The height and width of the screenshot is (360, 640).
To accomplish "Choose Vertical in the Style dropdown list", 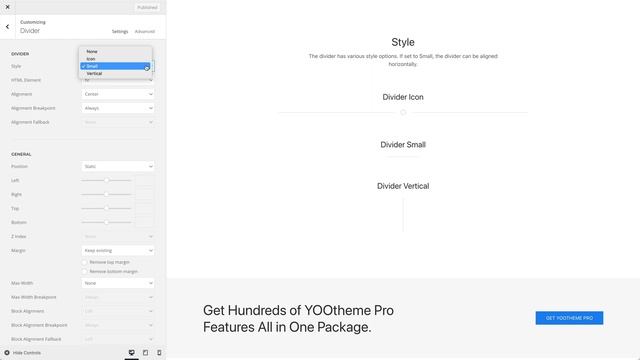I will 116,73.
